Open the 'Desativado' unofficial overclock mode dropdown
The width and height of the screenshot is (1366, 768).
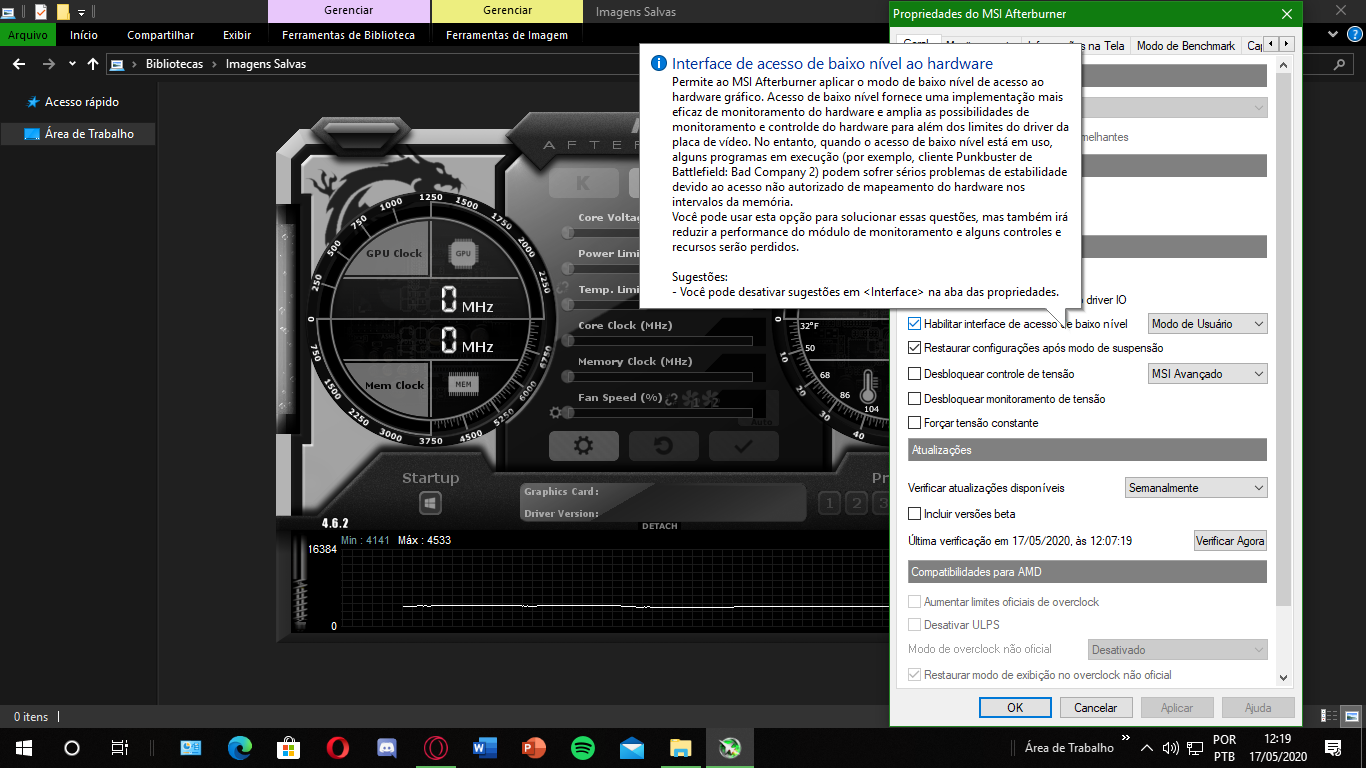click(1178, 650)
